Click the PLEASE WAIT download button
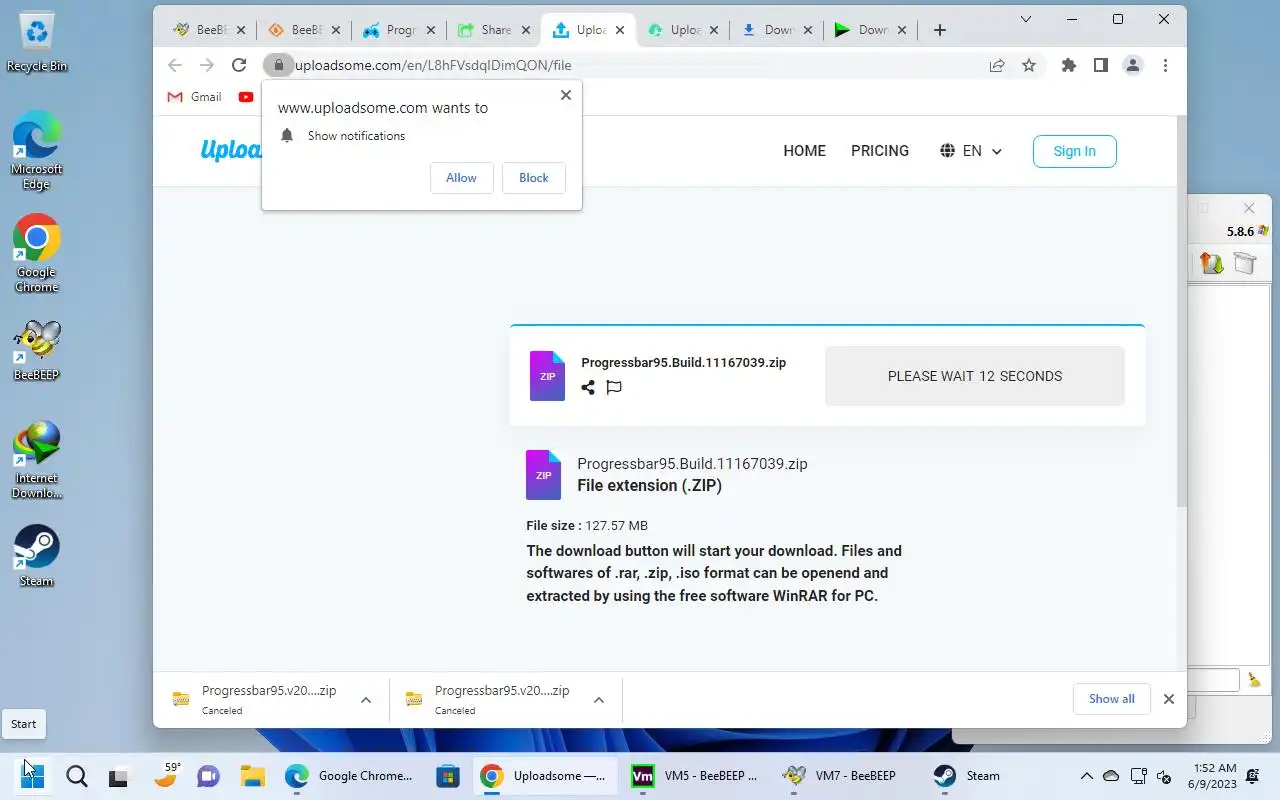The width and height of the screenshot is (1280, 800). 975,376
